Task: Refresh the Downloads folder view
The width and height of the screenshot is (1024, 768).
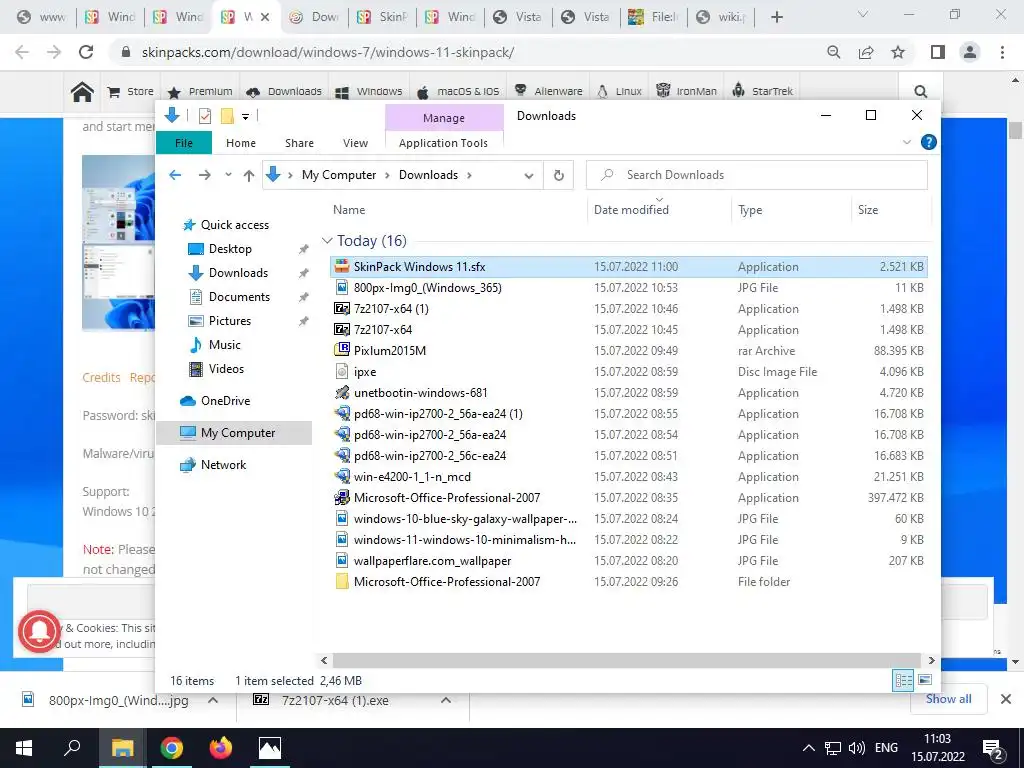Action: pos(558,175)
